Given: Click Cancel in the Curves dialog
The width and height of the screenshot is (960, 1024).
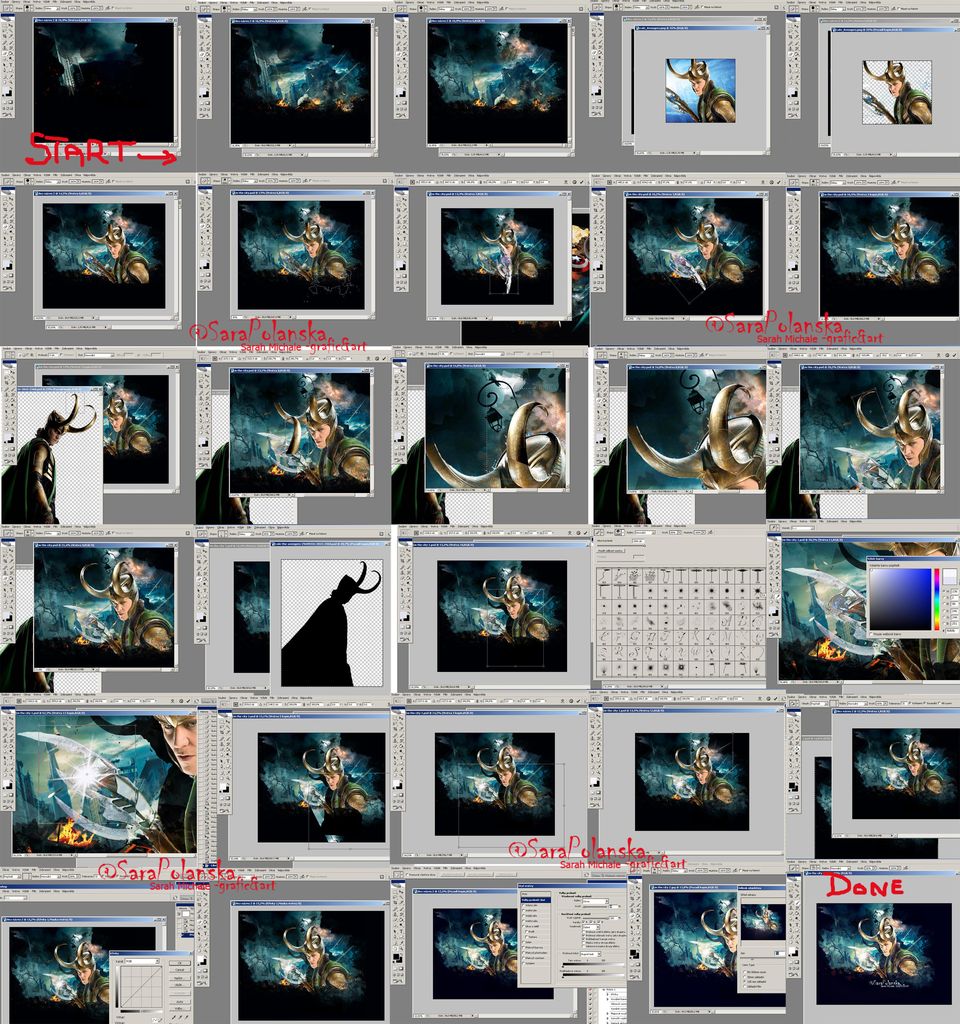Looking at the screenshot, I should pyautogui.click(x=180, y=970).
